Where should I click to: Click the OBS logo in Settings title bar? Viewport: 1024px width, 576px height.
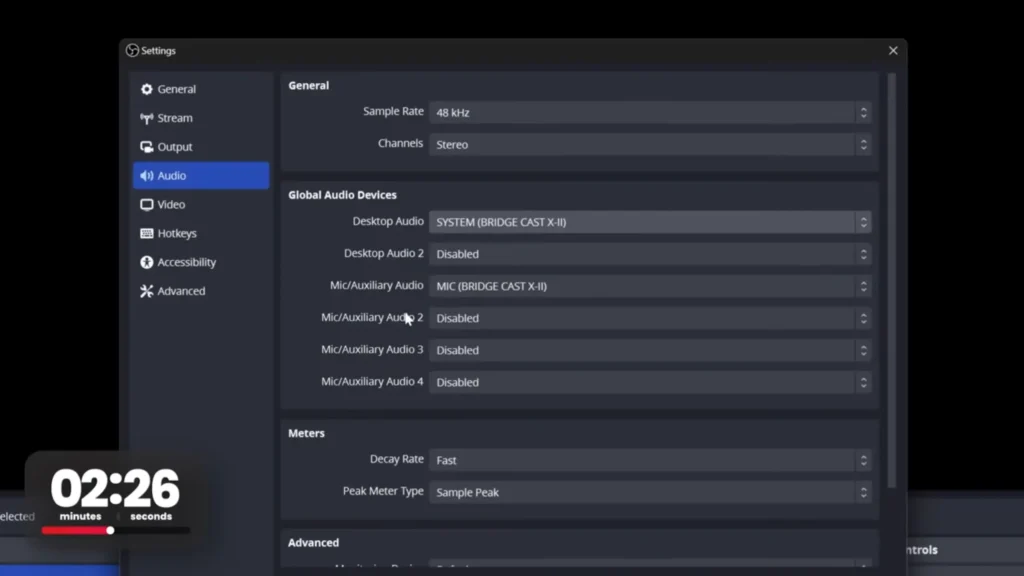pyautogui.click(x=133, y=50)
